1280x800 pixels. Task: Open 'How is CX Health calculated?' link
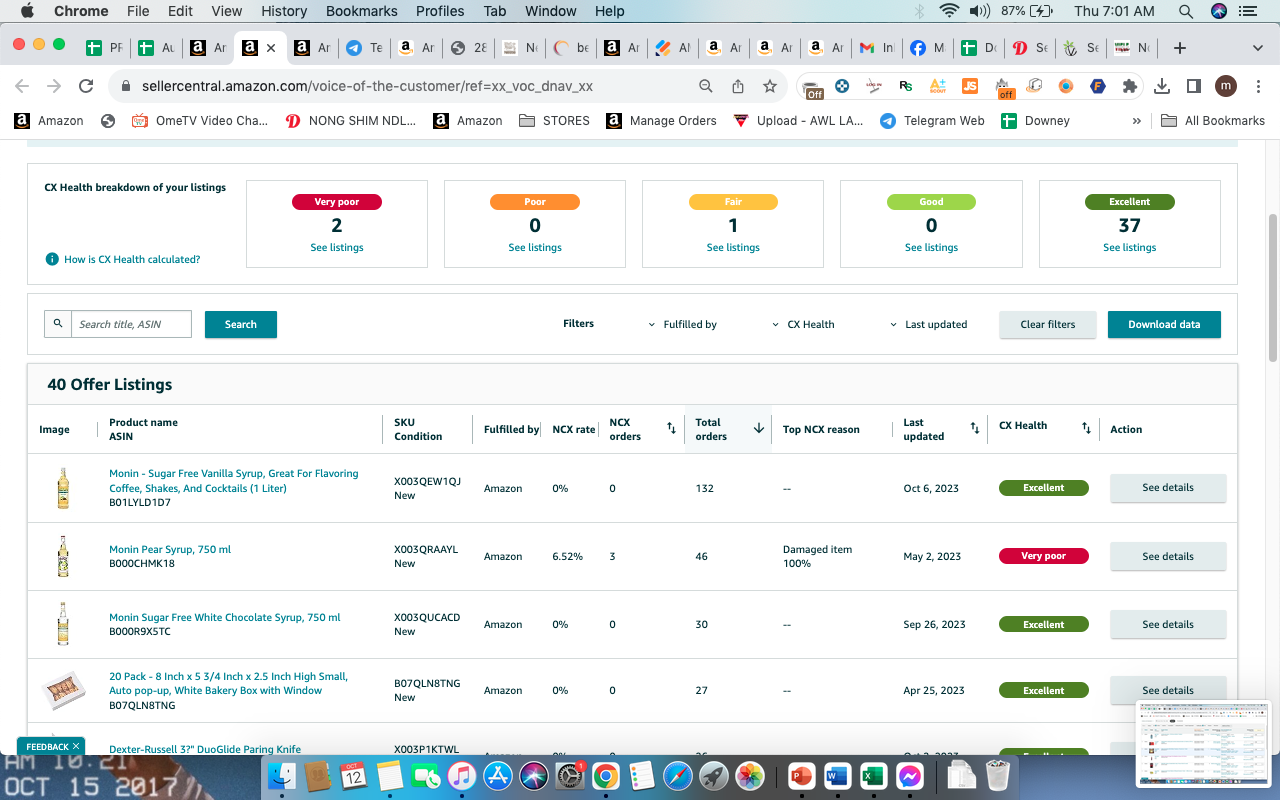tap(132, 260)
